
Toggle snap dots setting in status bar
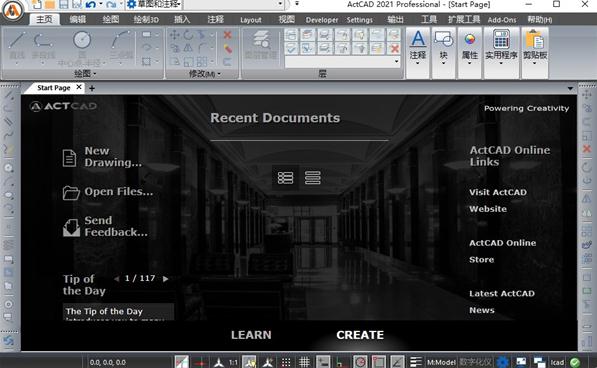(286, 362)
